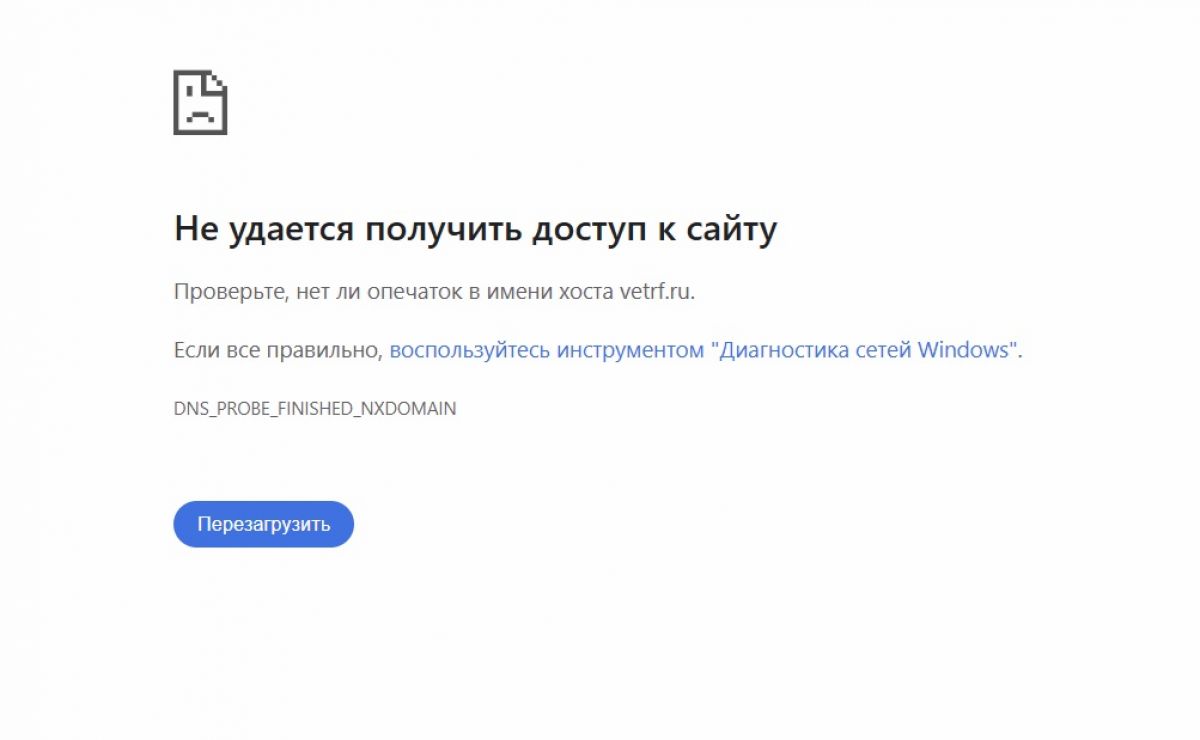Select the DNS_PROBE_FINISHED_NXDOMAIN error code text
The height and width of the screenshot is (740, 1200).
point(315,409)
